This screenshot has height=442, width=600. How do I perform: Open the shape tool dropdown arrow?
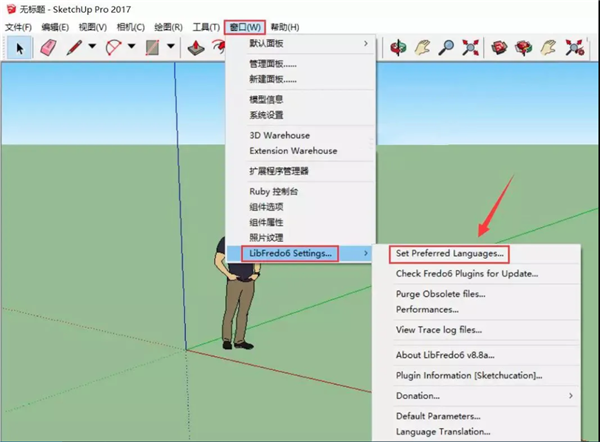171,47
